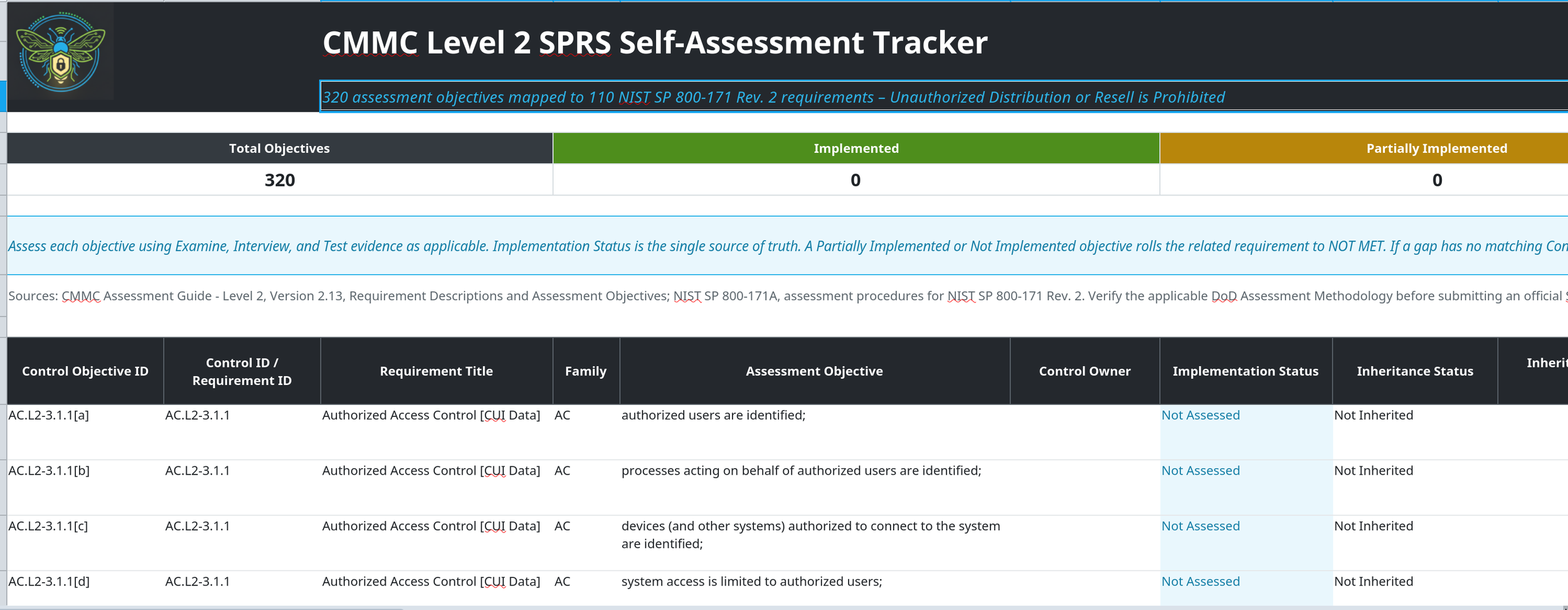The width and height of the screenshot is (1568, 610).
Task: Select objective 'processes acting on behalf of authorized users'
Action: coord(815,488)
